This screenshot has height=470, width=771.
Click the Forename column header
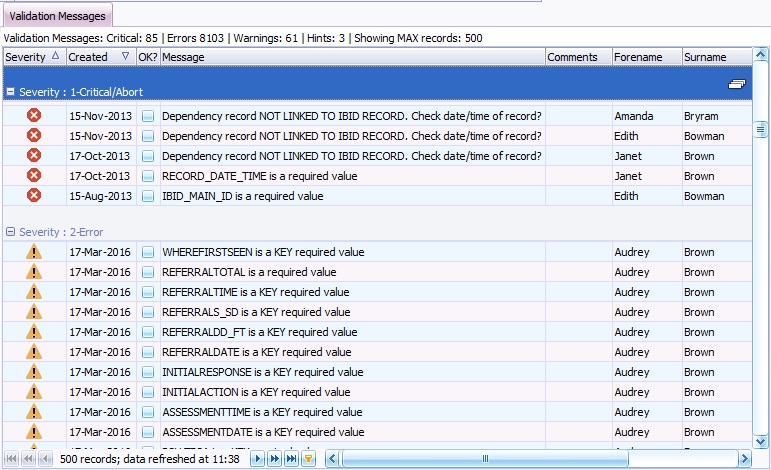pos(646,57)
